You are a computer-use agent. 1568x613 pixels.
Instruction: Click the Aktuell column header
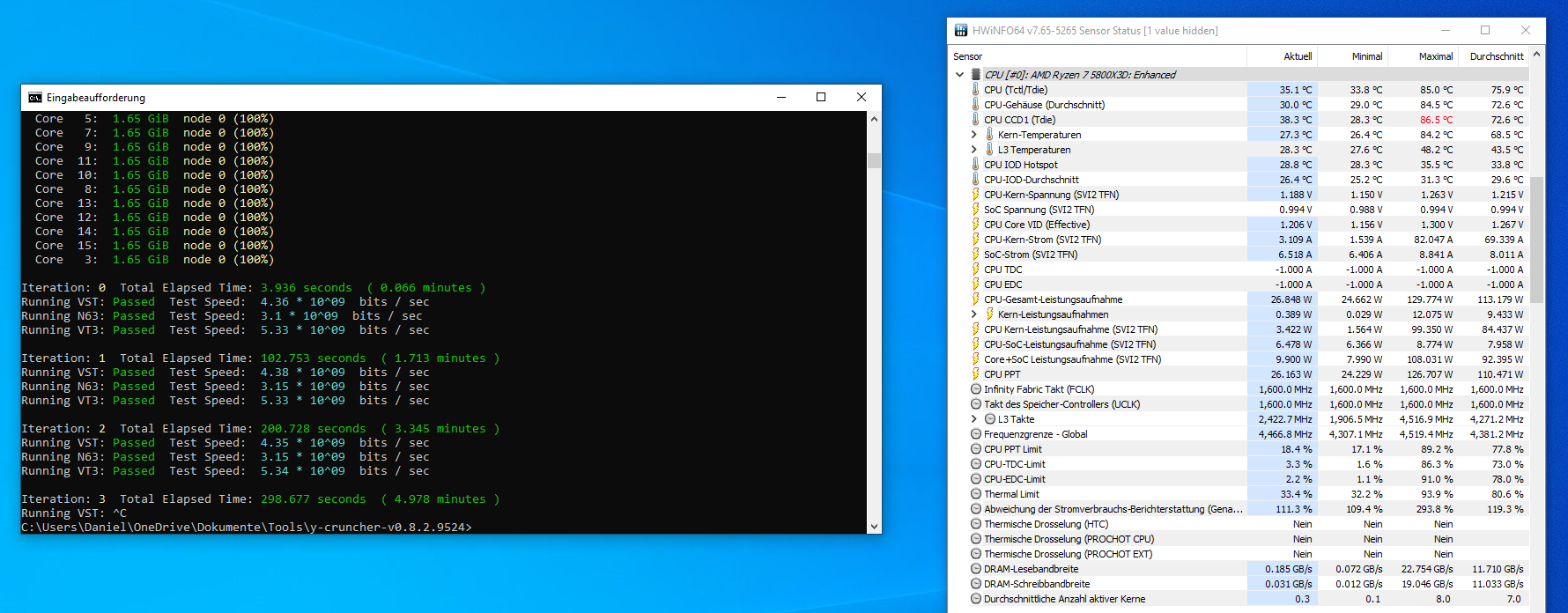pyautogui.click(x=1282, y=56)
